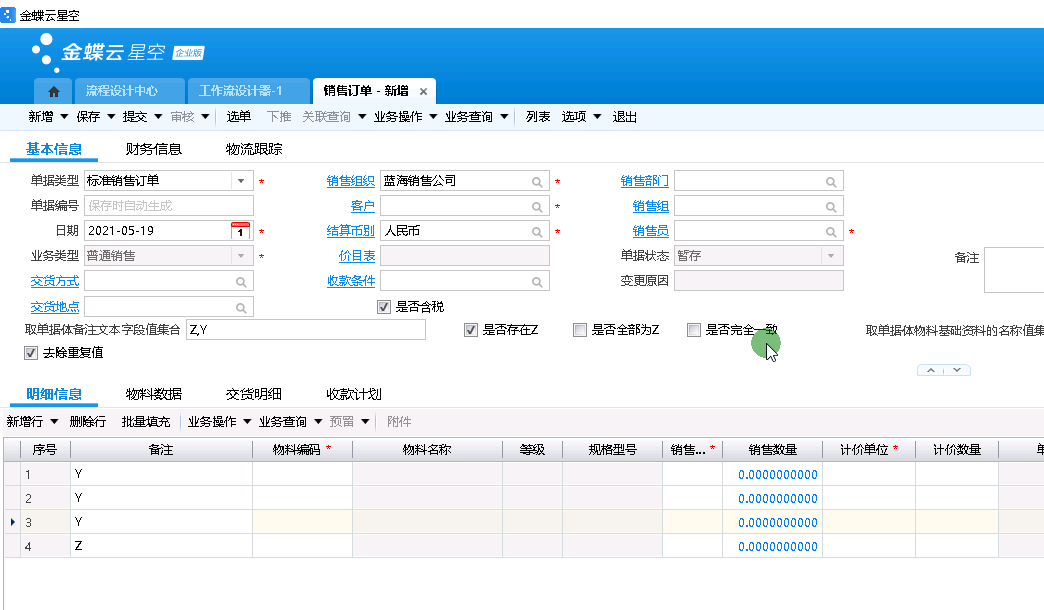Open 客户 link label
Viewport: 1044px width, 610px height.
tap(362, 206)
